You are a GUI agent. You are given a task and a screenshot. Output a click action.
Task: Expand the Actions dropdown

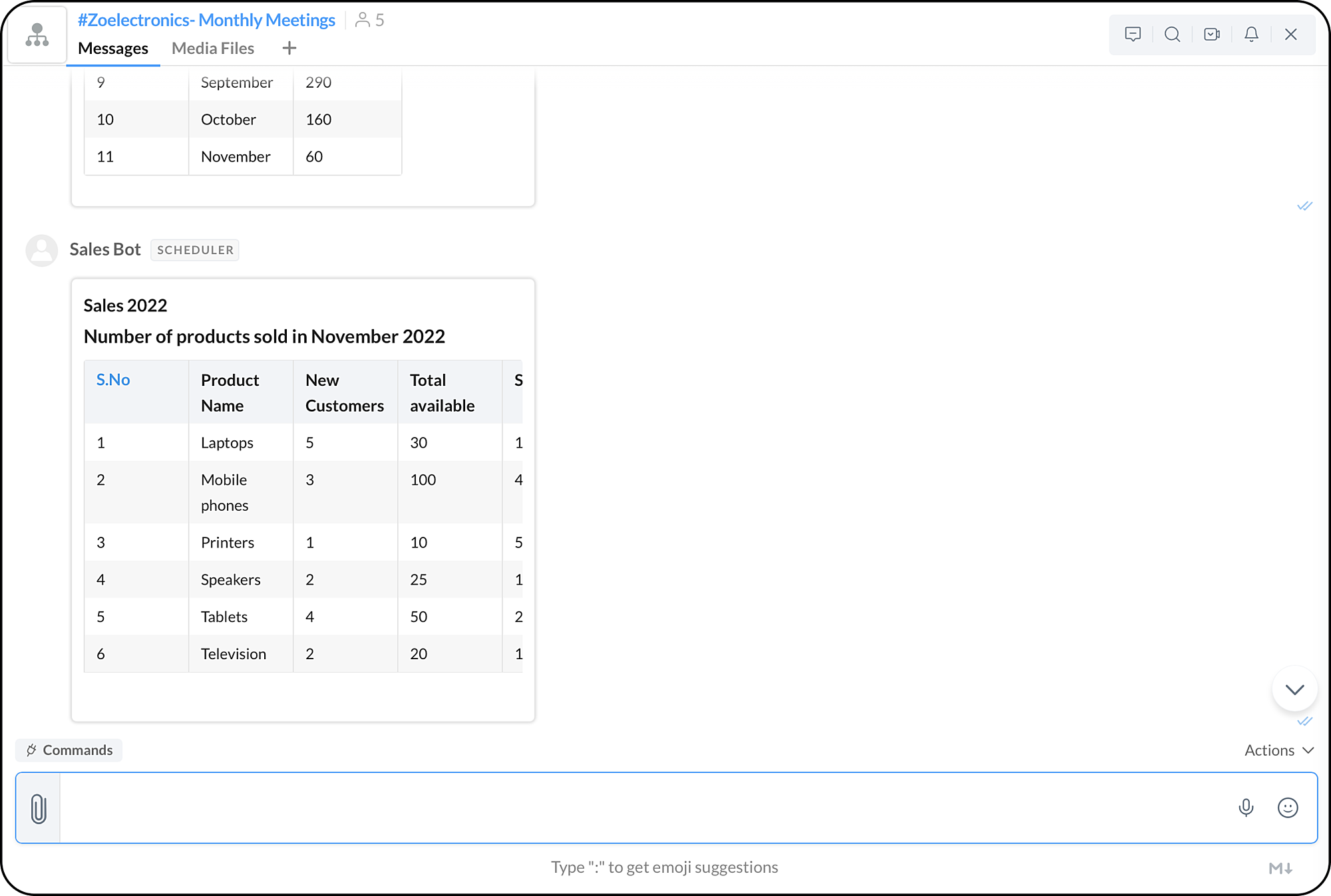click(1278, 750)
